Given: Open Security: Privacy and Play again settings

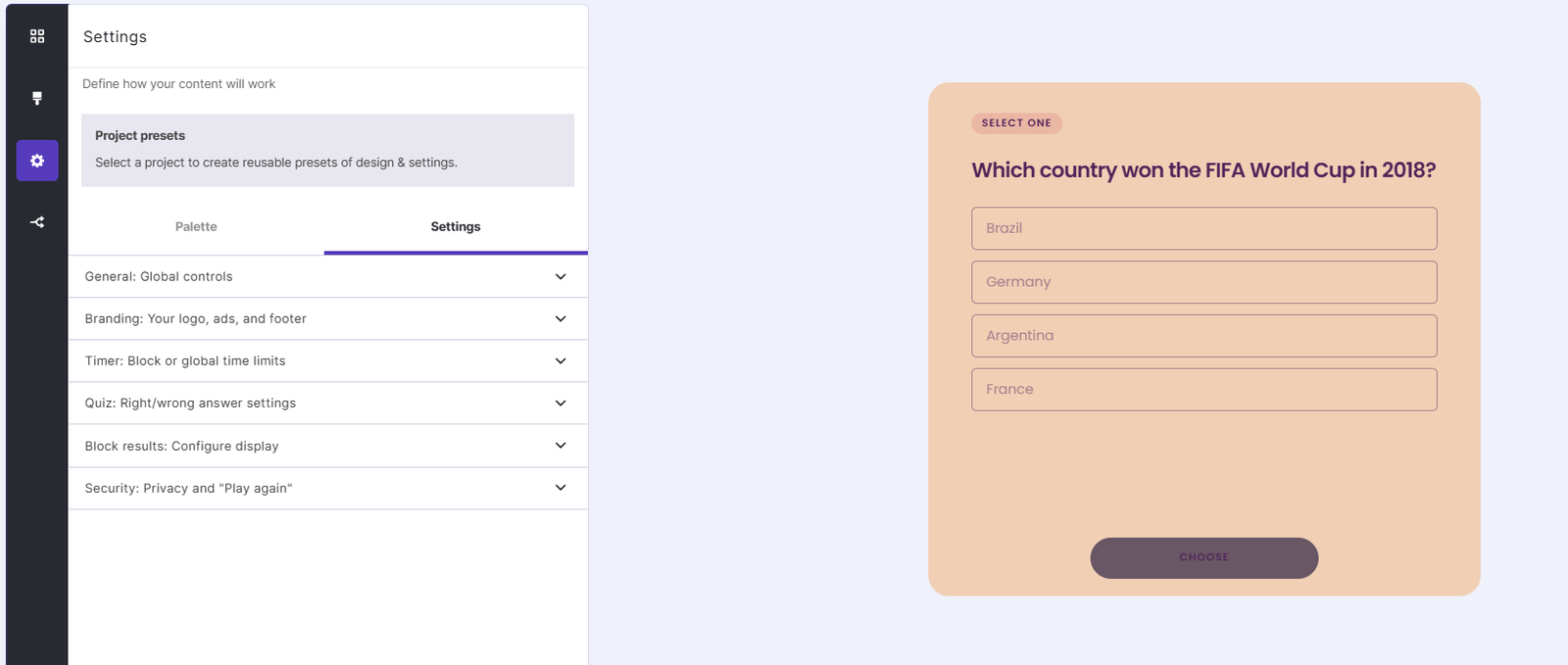Looking at the screenshot, I should 327,488.
